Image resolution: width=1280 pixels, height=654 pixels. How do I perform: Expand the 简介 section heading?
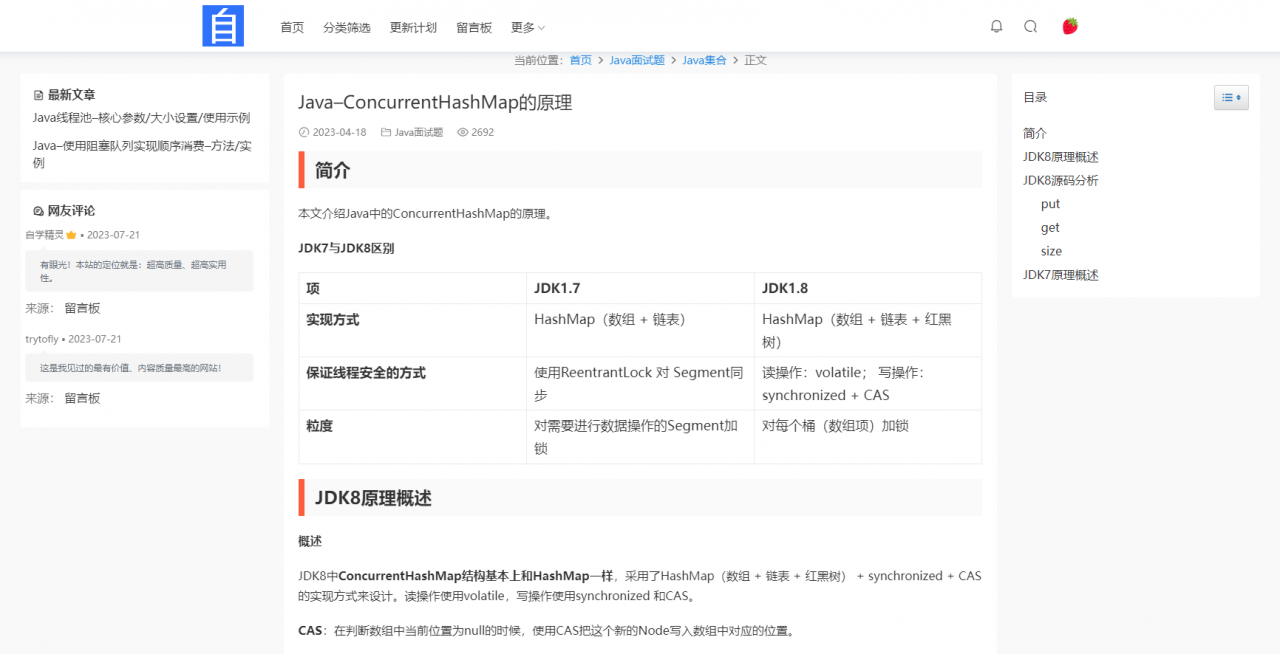pyautogui.click(x=330, y=170)
